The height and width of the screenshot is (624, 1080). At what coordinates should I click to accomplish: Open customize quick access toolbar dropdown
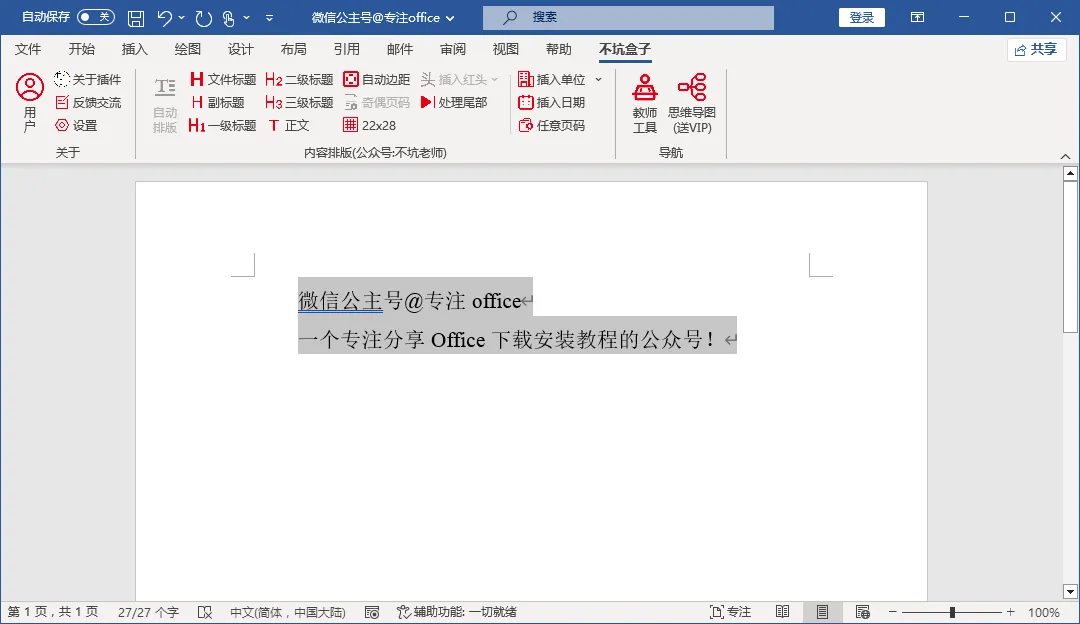click(269, 18)
